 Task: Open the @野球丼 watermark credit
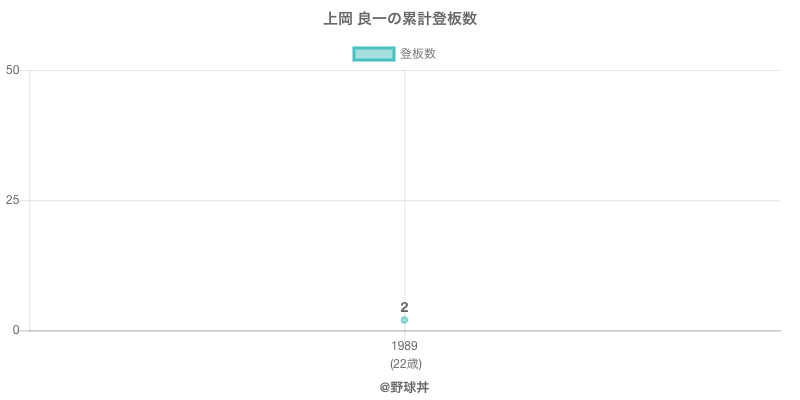click(404, 387)
